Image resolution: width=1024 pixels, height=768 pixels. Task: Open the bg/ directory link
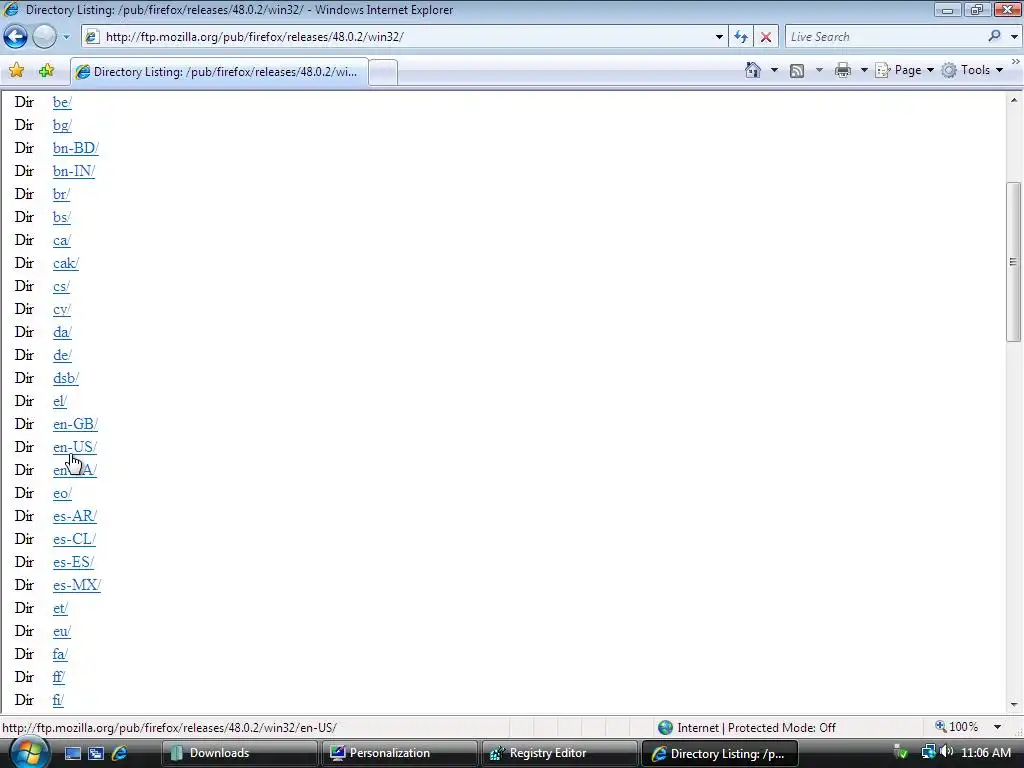click(x=62, y=125)
